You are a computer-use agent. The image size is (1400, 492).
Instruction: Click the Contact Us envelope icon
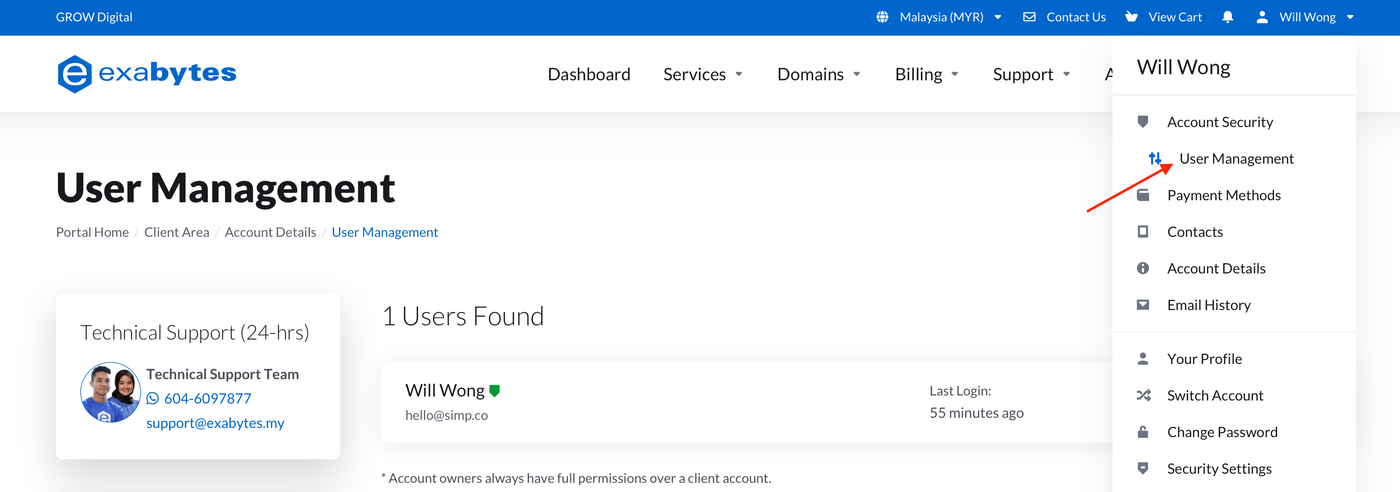(x=1030, y=17)
